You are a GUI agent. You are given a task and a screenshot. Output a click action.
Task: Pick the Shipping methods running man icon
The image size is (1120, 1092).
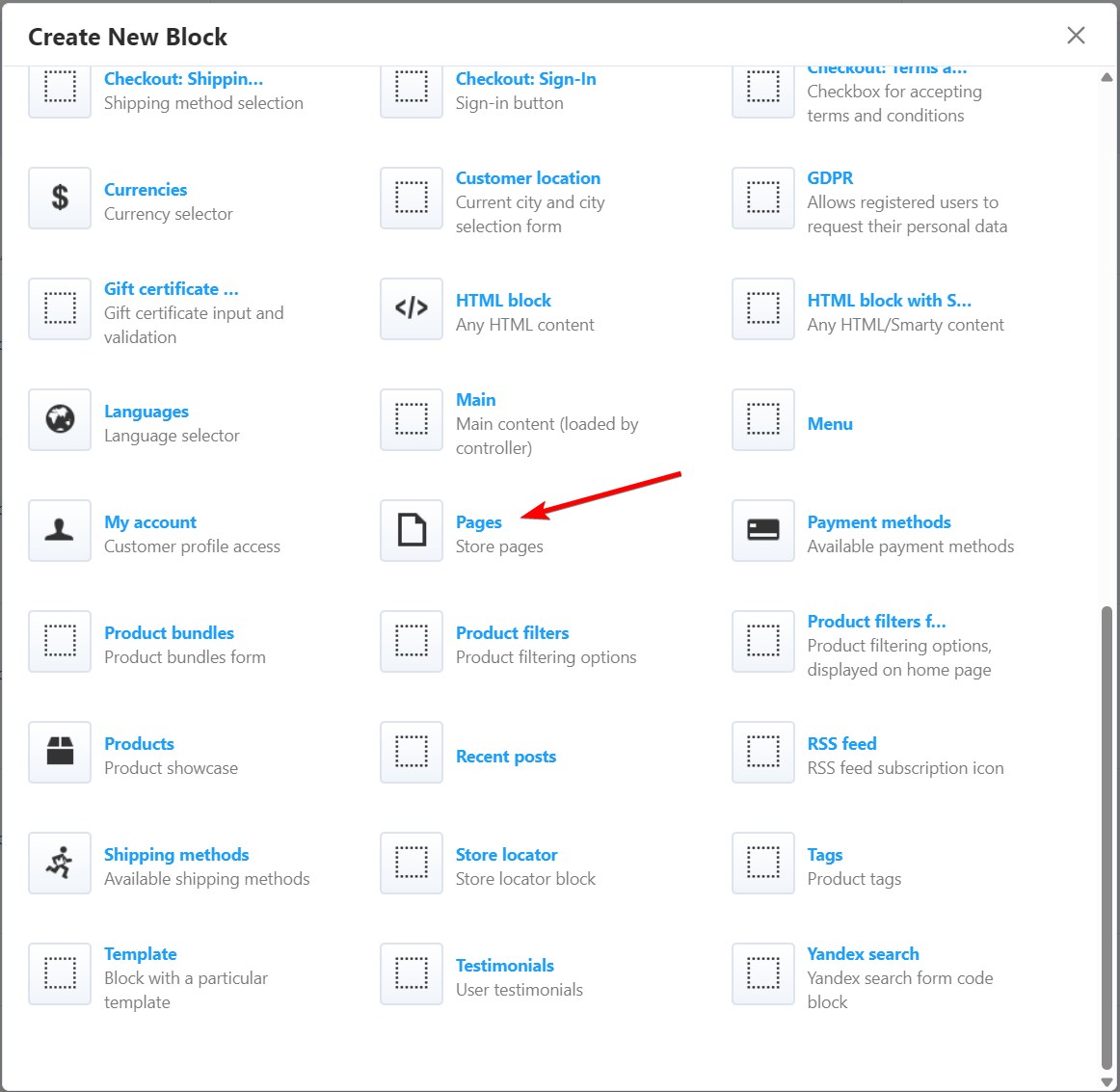point(60,863)
